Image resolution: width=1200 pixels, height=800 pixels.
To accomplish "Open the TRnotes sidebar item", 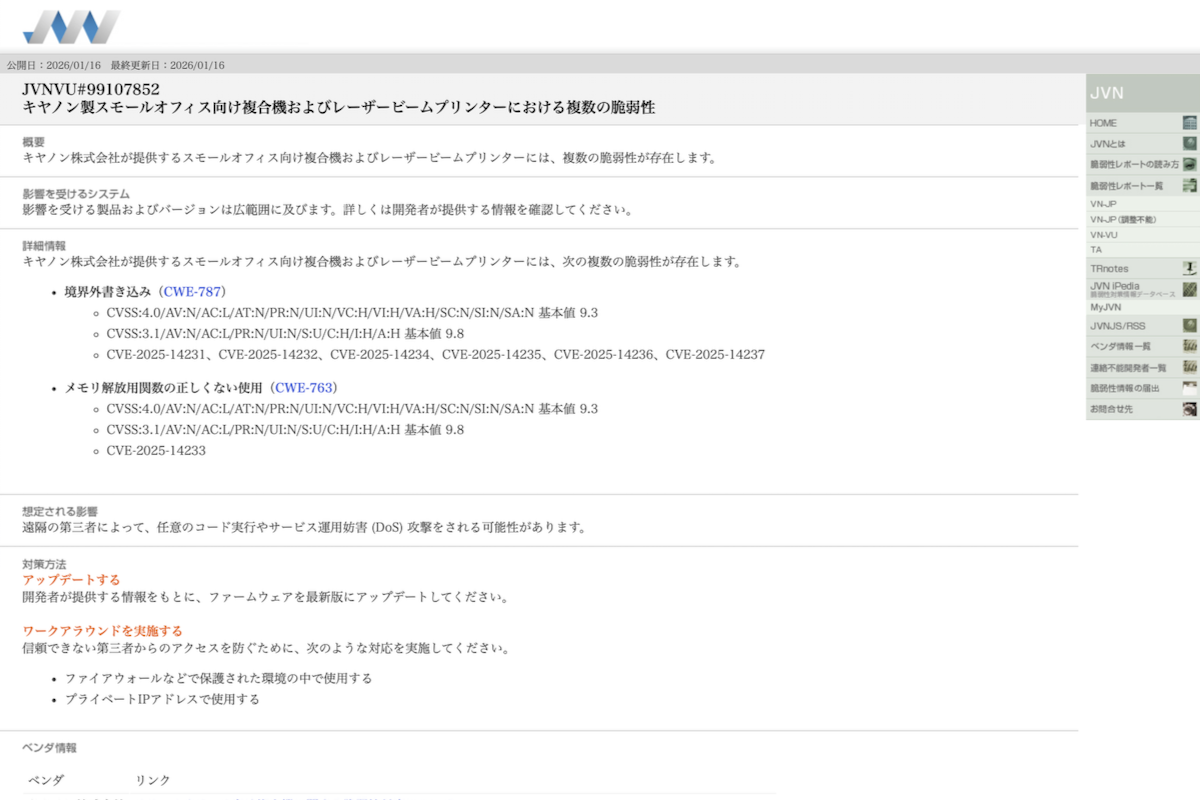I will pyautogui.click(x=1143, y=269).
